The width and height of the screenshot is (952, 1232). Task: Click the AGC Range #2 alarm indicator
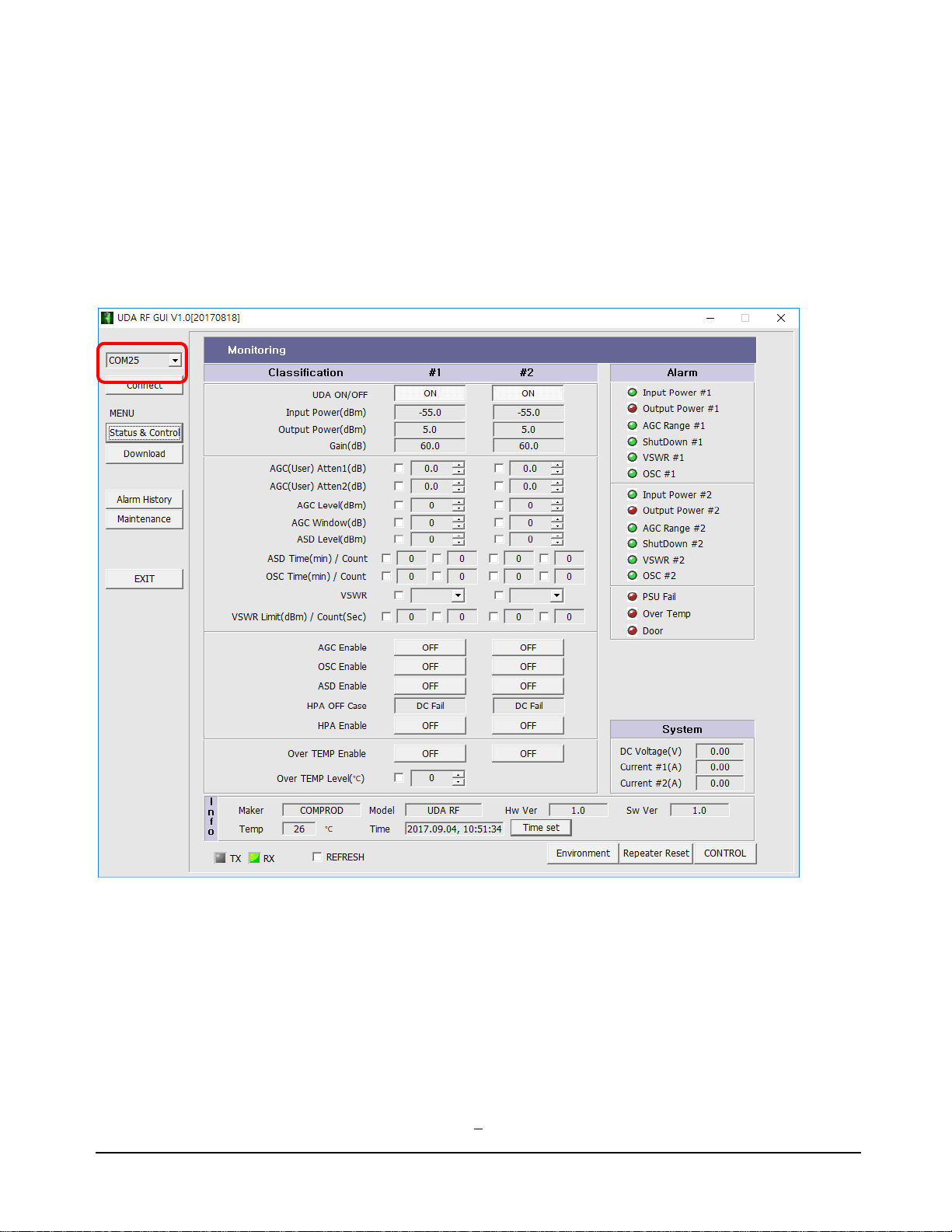632,528
